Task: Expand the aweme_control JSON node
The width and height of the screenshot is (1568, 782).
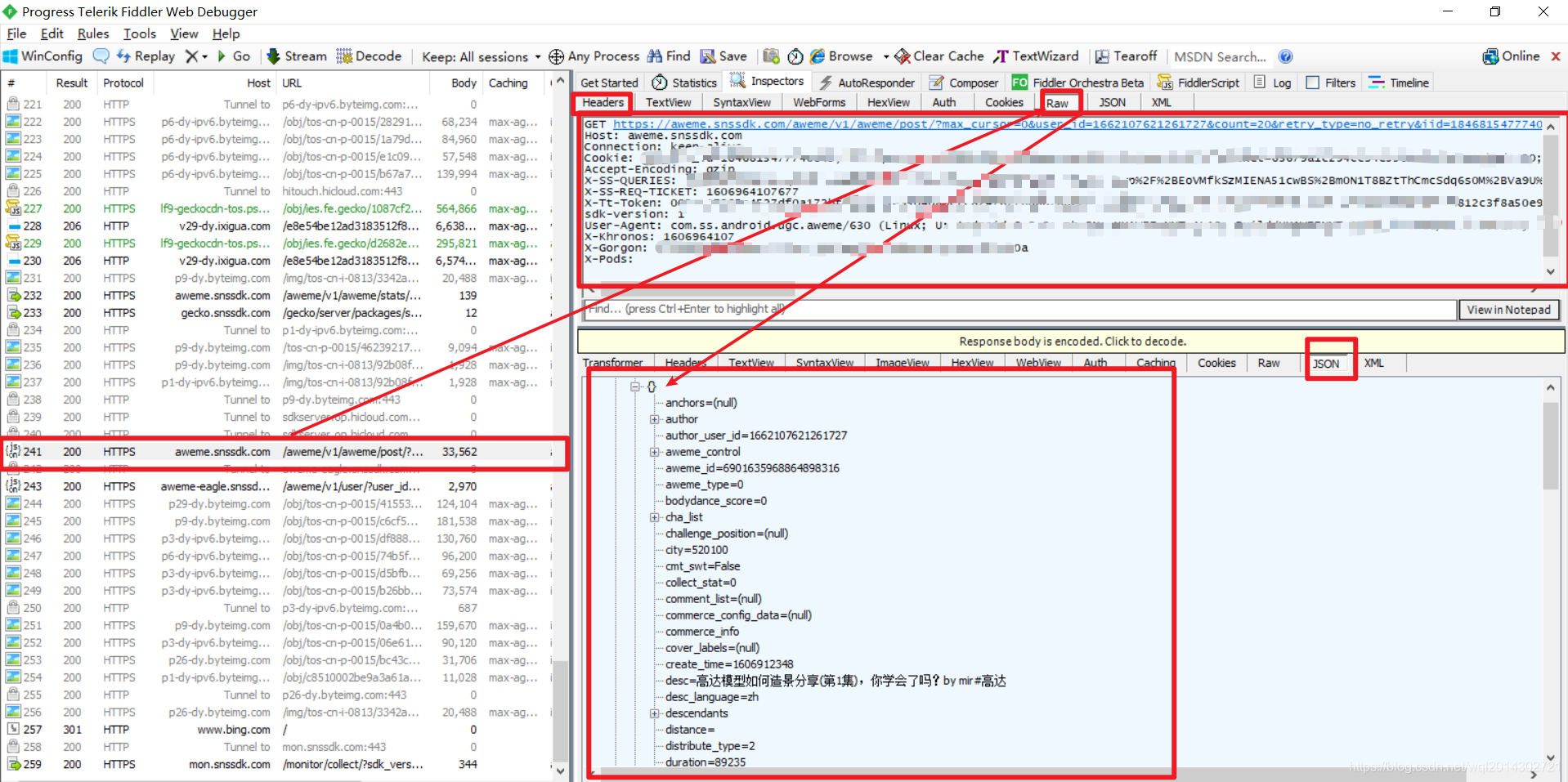Action: point(655,452)
